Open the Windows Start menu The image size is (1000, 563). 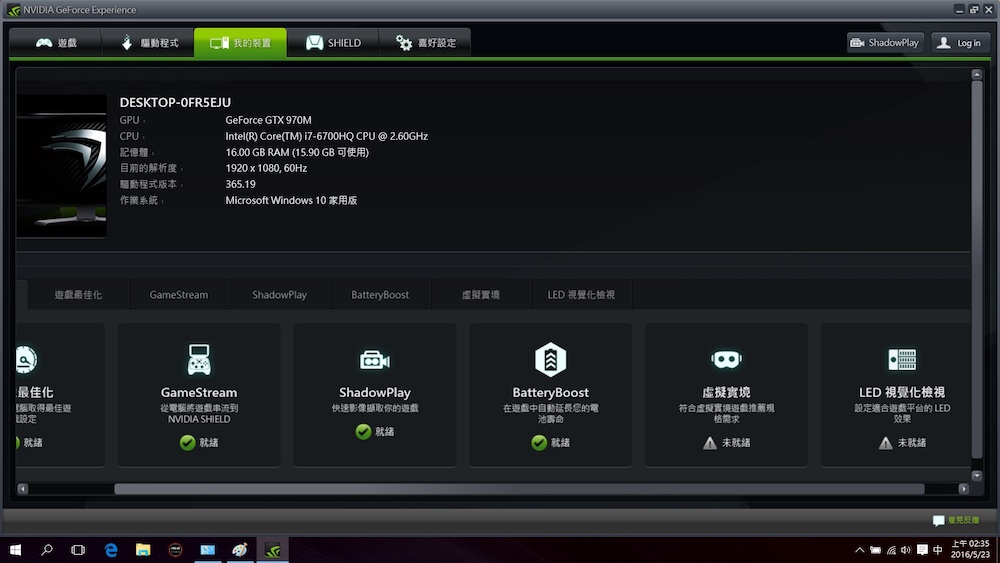point(15,550)
